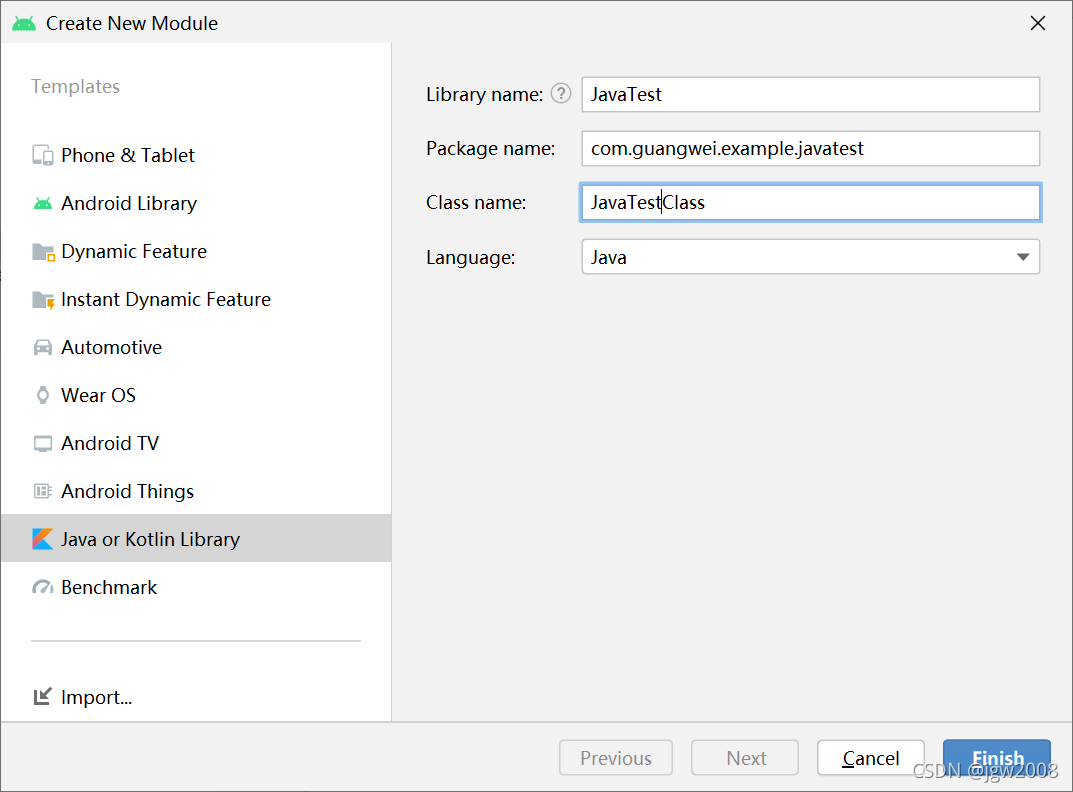
Task: Click into the Package name field
Action: pos(810,149)
